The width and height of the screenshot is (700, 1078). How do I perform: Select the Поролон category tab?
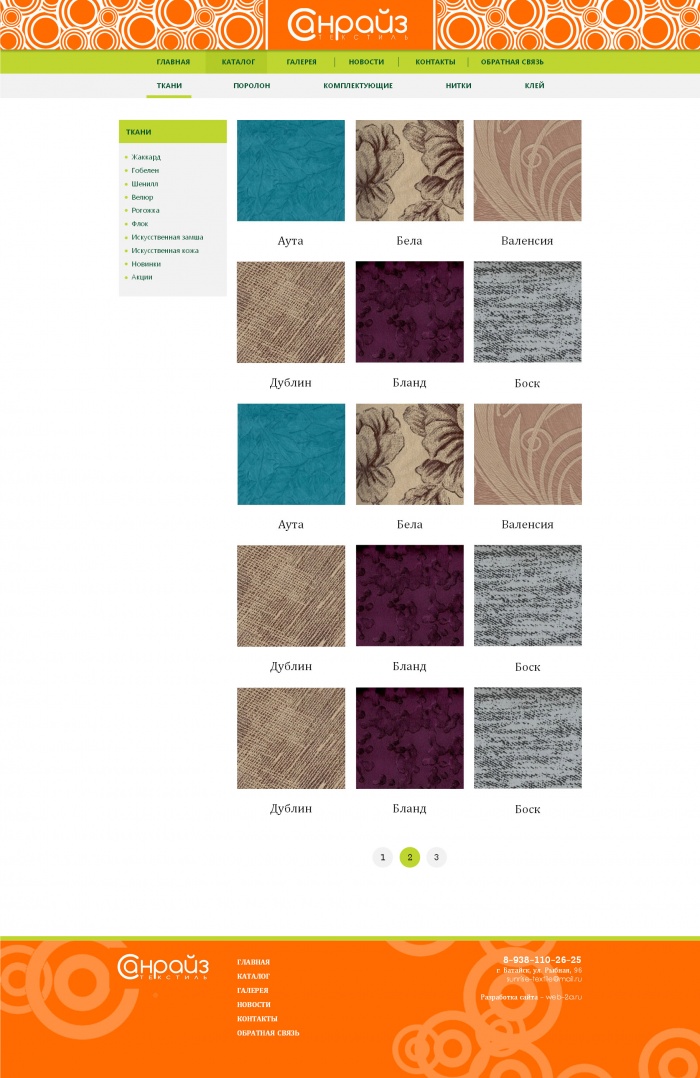pos(252,86)
